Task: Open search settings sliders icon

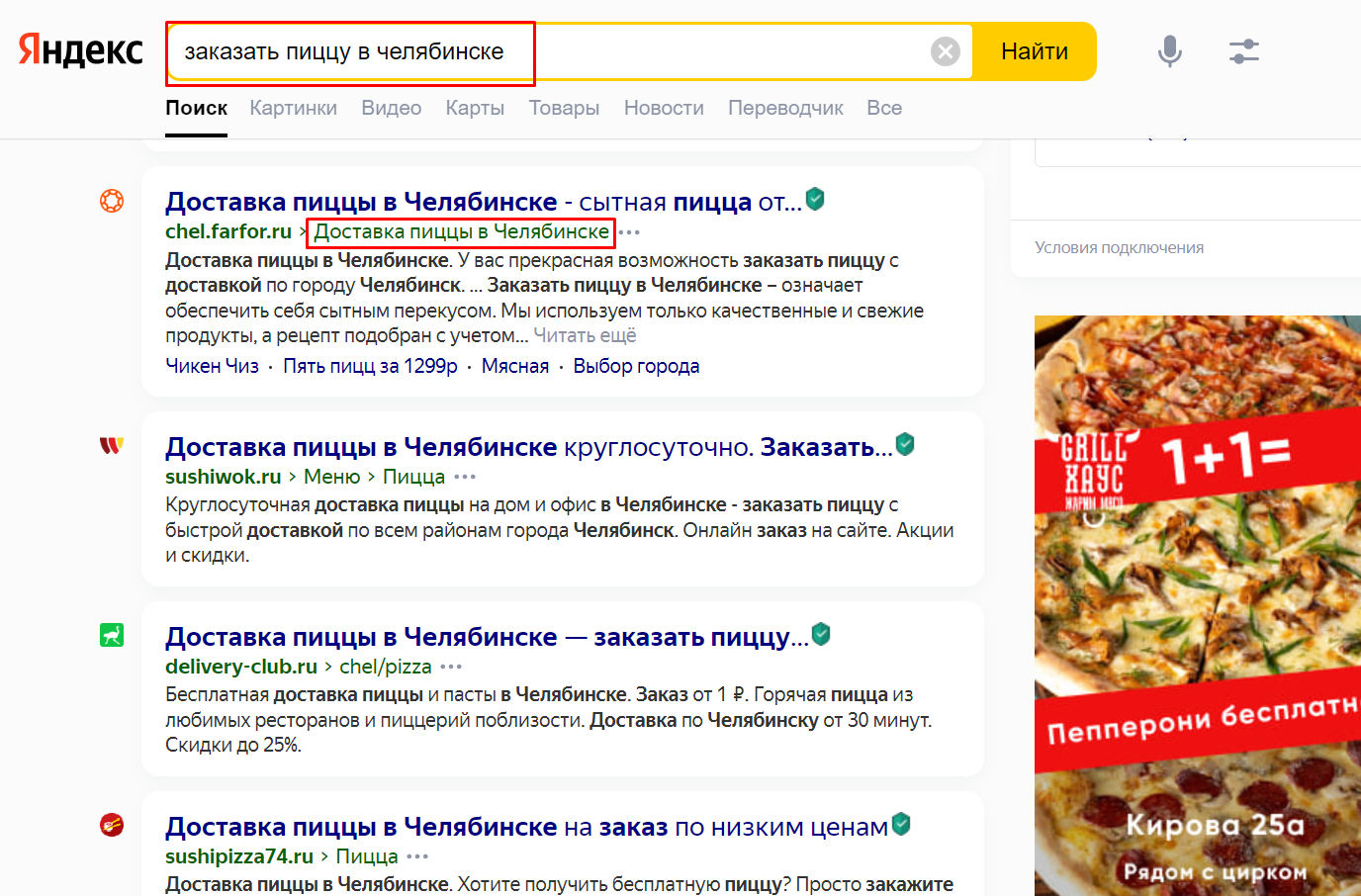Action: (1244, 51)
